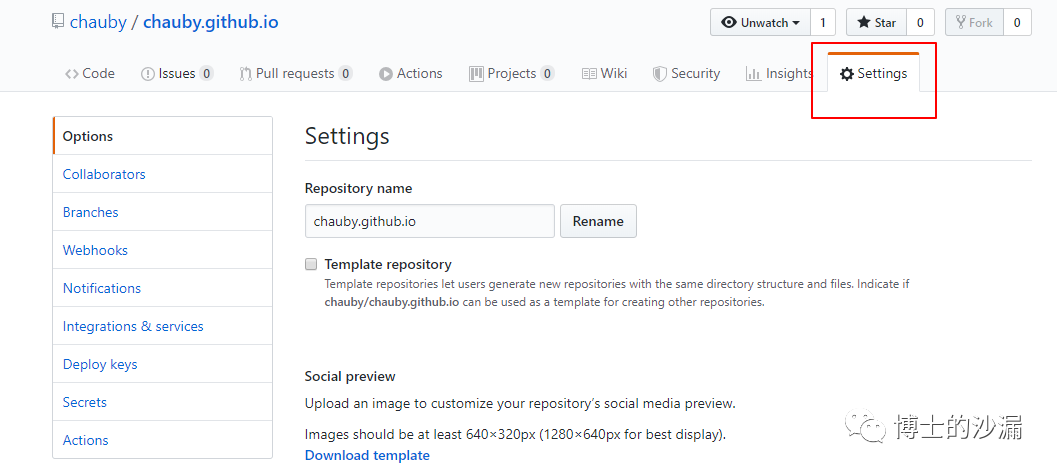The height and width of the screenshot is (474, 1057).
Task: Click the Social preview heading
Action: (x=350, y=376)
